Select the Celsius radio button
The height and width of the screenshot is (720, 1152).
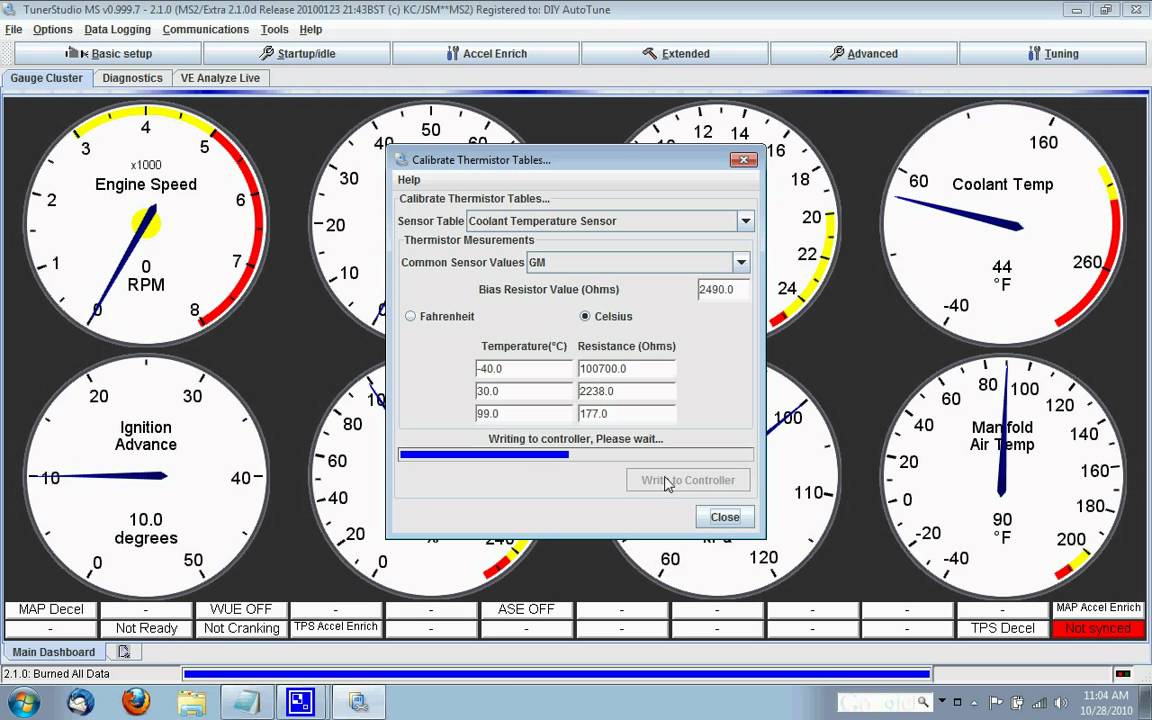click(585, 317)
